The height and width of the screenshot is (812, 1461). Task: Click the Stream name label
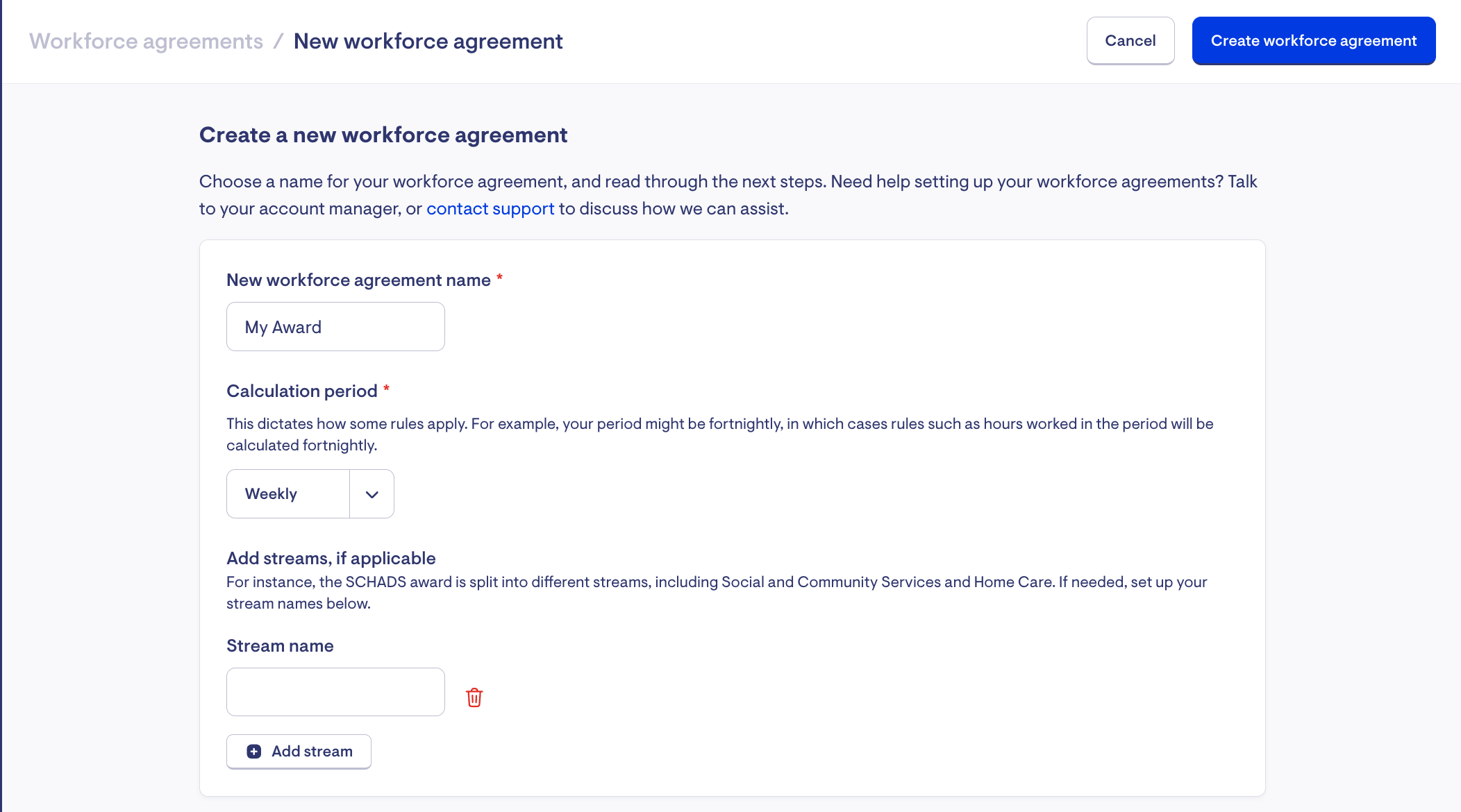280,646
